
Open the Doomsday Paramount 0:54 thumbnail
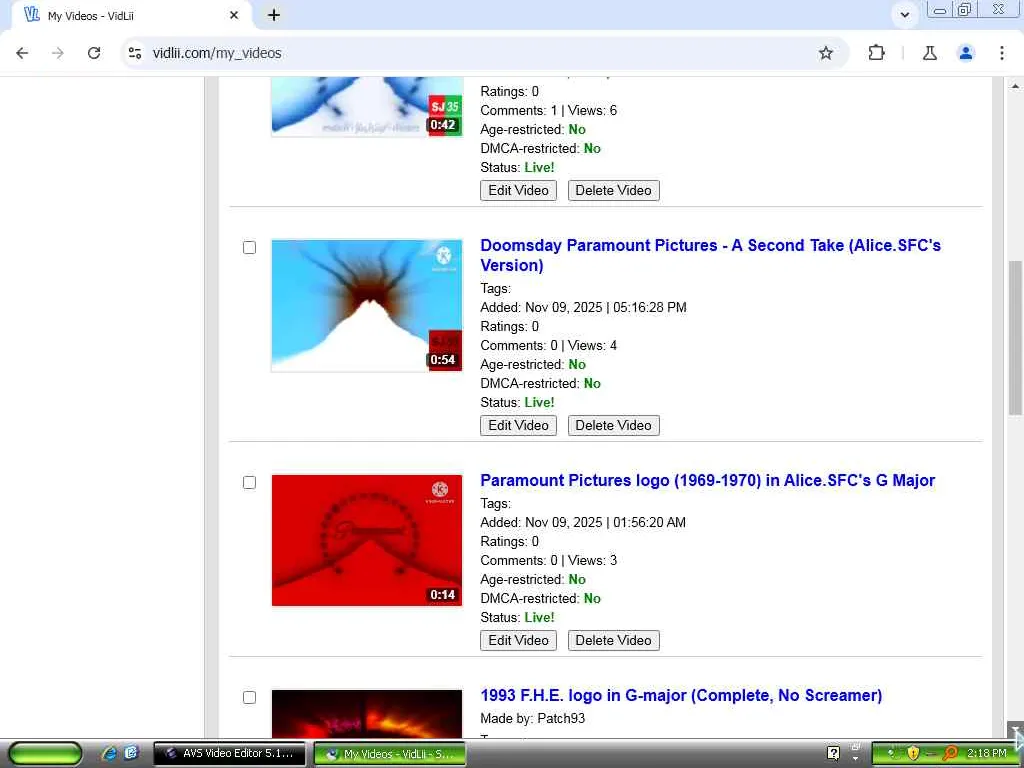click(x=367, y=306)
